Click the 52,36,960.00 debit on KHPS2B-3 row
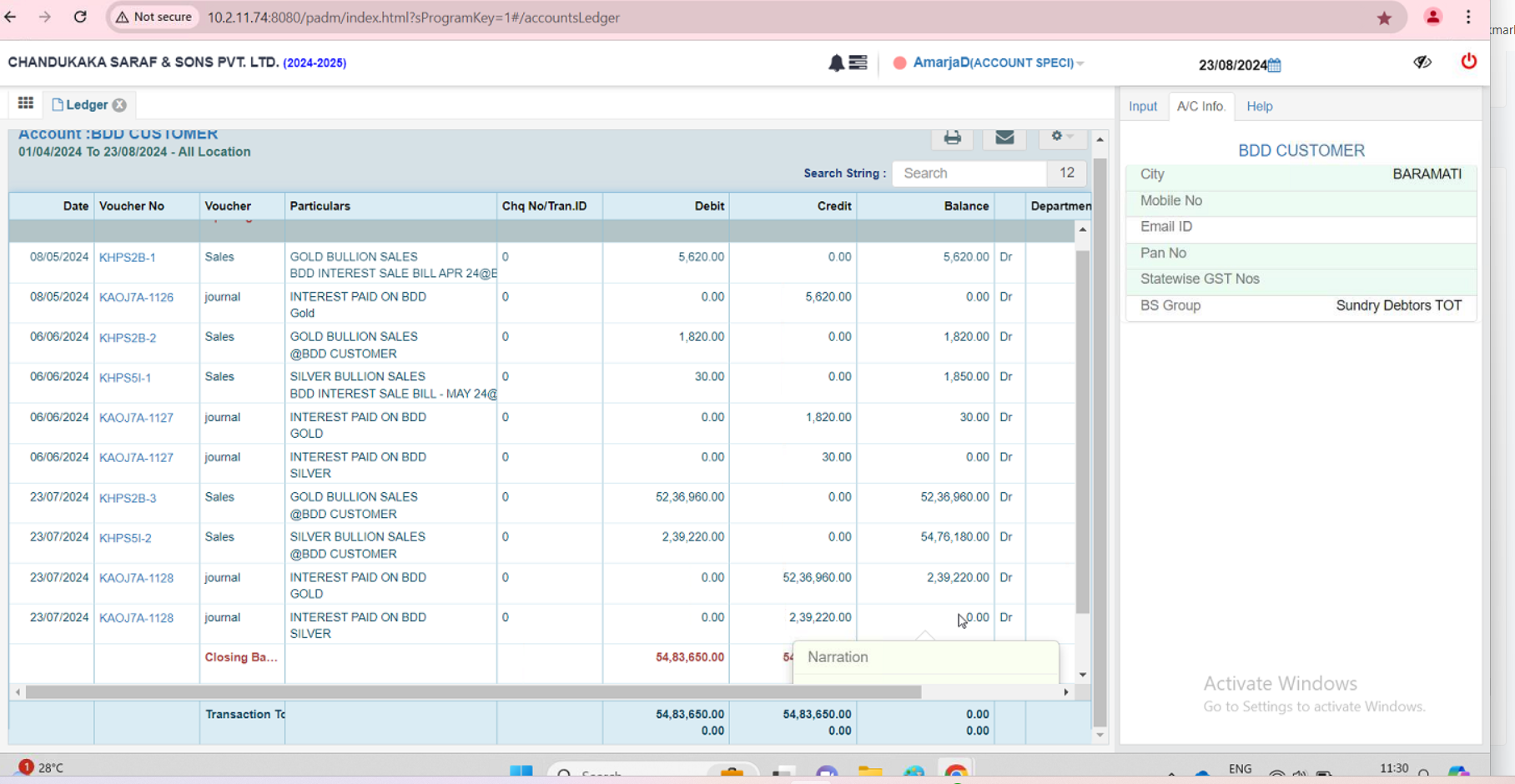Image resolution: width=1515 pixels, height=784 pixels. pos(689,497)
